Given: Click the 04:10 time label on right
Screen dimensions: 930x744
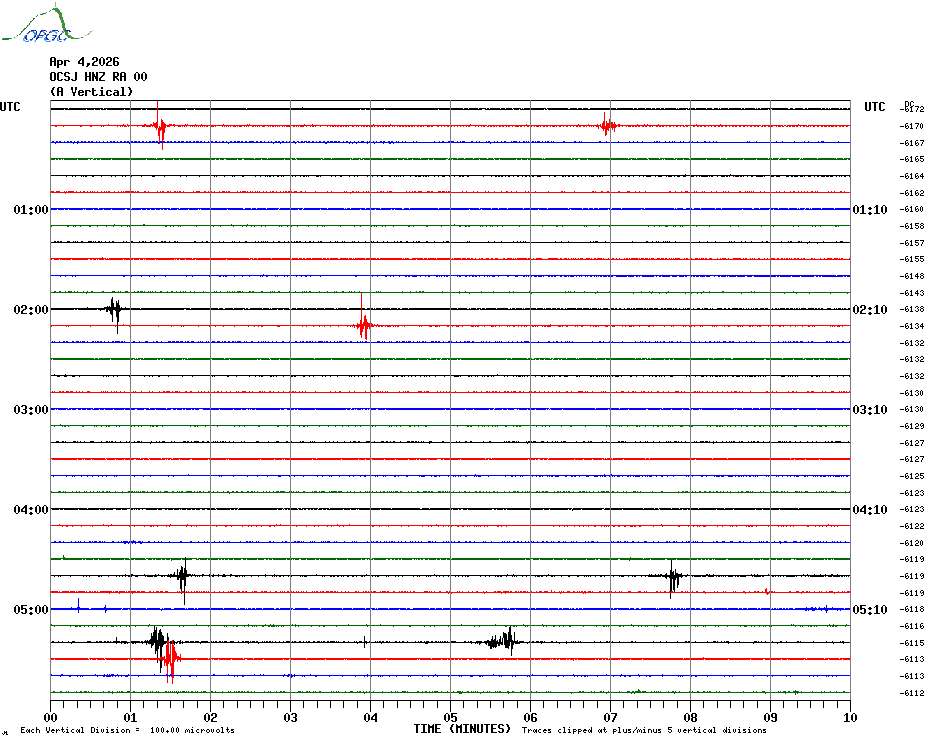Looking at the screenshot, I should (869, 509).
